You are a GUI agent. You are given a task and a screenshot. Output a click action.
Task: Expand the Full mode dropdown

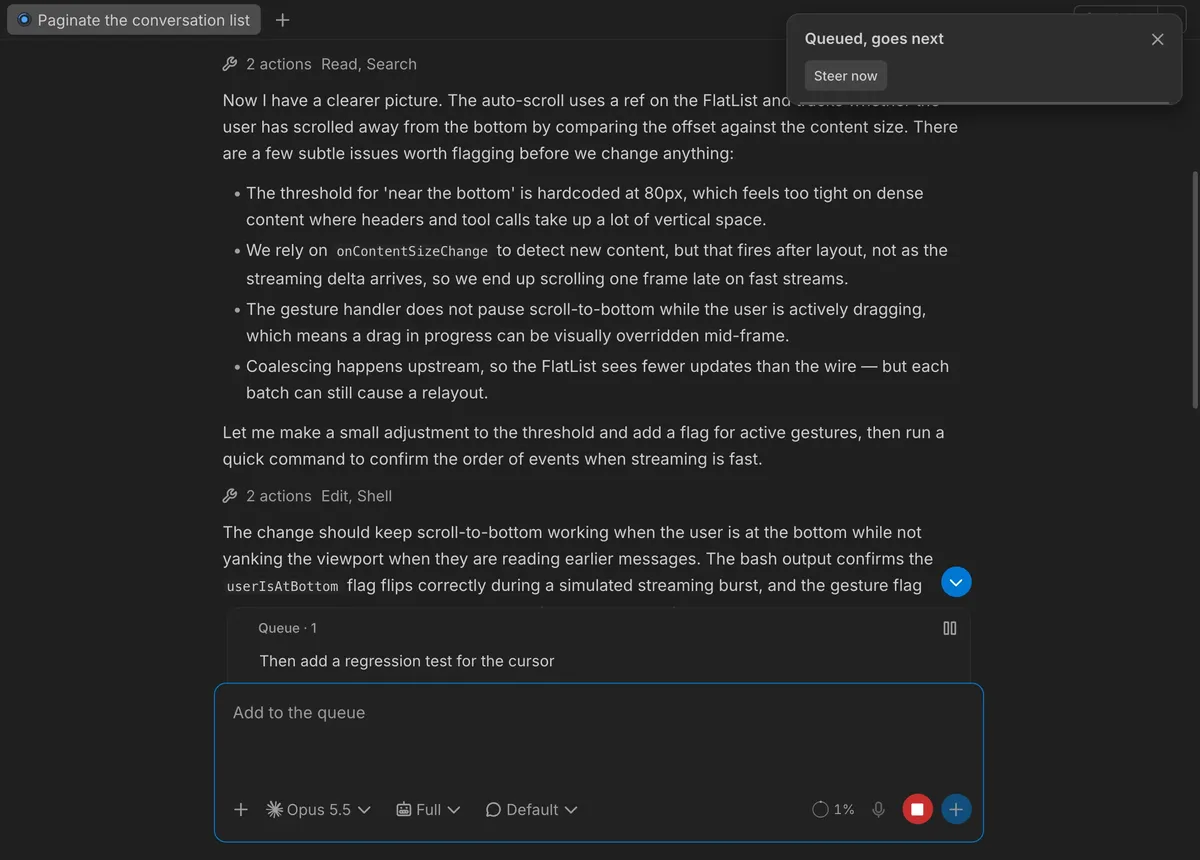click(428, 810)
